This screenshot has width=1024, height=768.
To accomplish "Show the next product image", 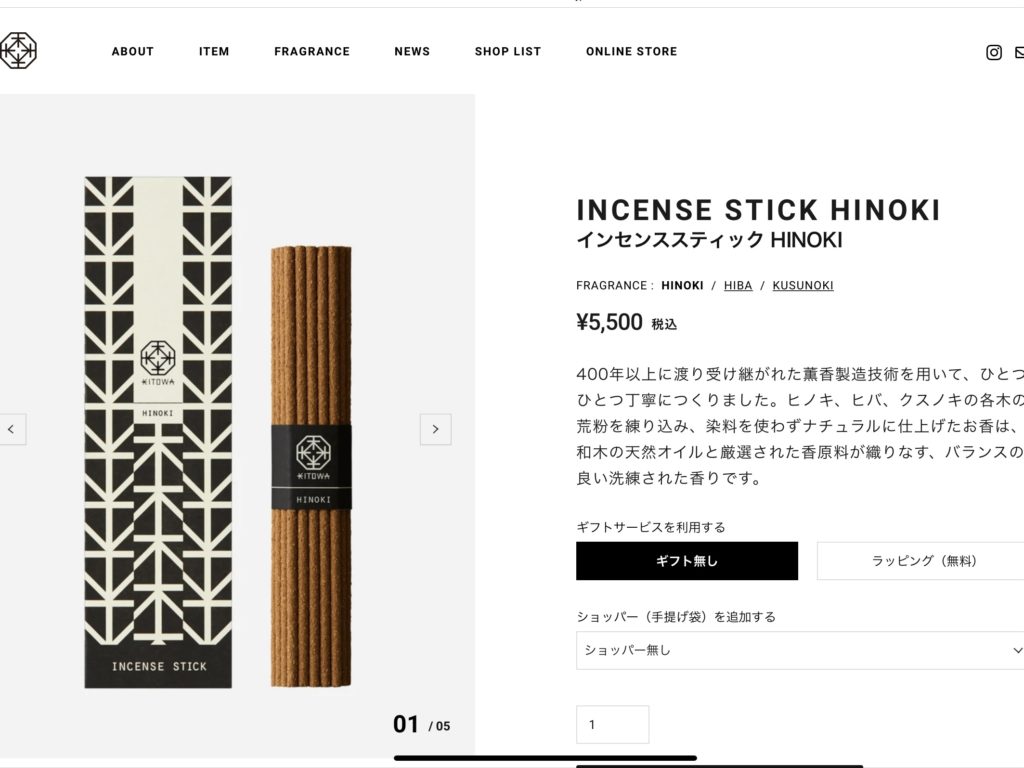I will (x=436, y=429).
